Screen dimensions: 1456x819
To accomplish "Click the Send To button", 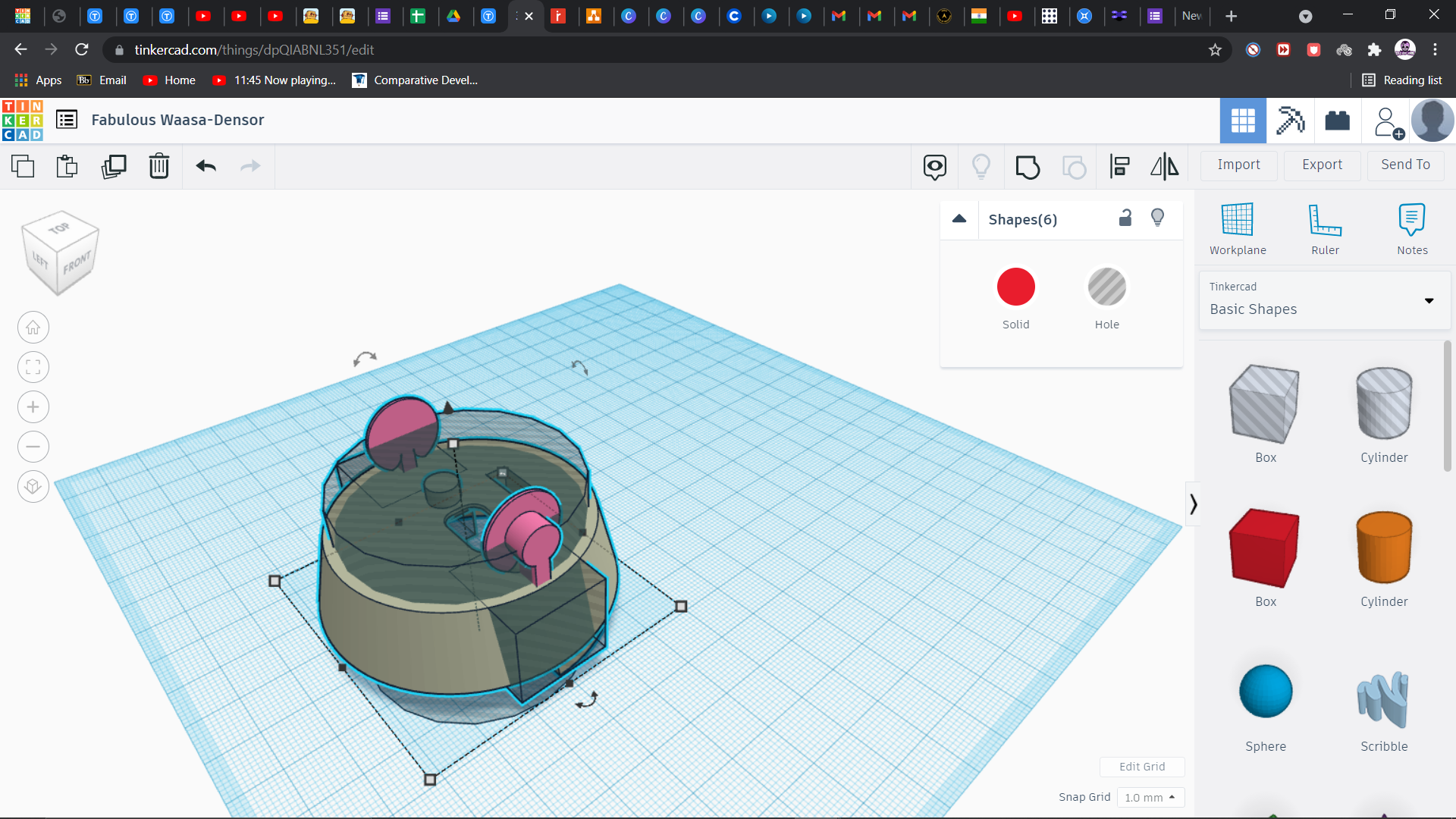I will click(1405, 164).
